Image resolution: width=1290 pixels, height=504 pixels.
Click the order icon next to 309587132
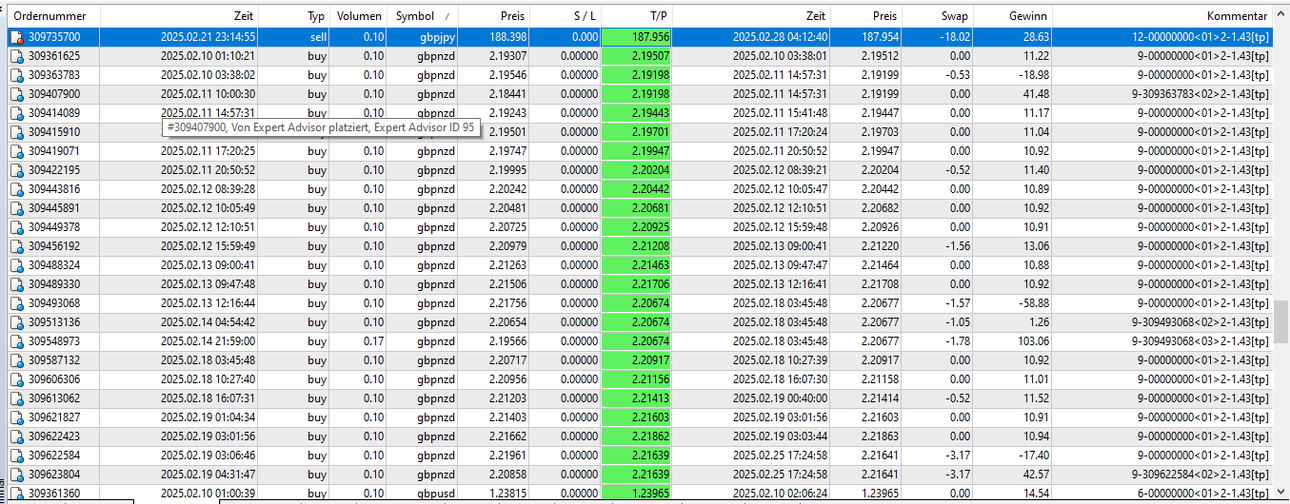[x=17, y=360]
